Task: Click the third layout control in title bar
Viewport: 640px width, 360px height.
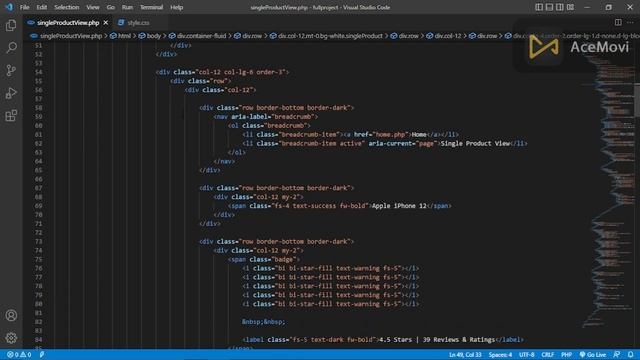Action: pos(560,7)
